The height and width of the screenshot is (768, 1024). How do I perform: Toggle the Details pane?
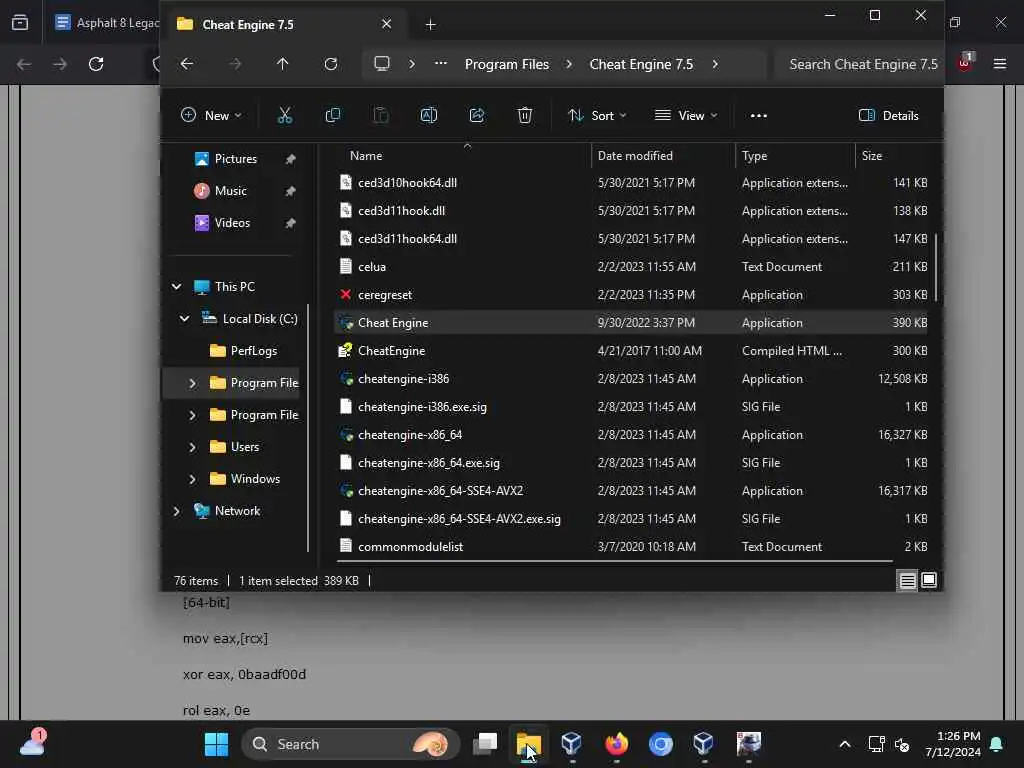[x=889, y=116]
